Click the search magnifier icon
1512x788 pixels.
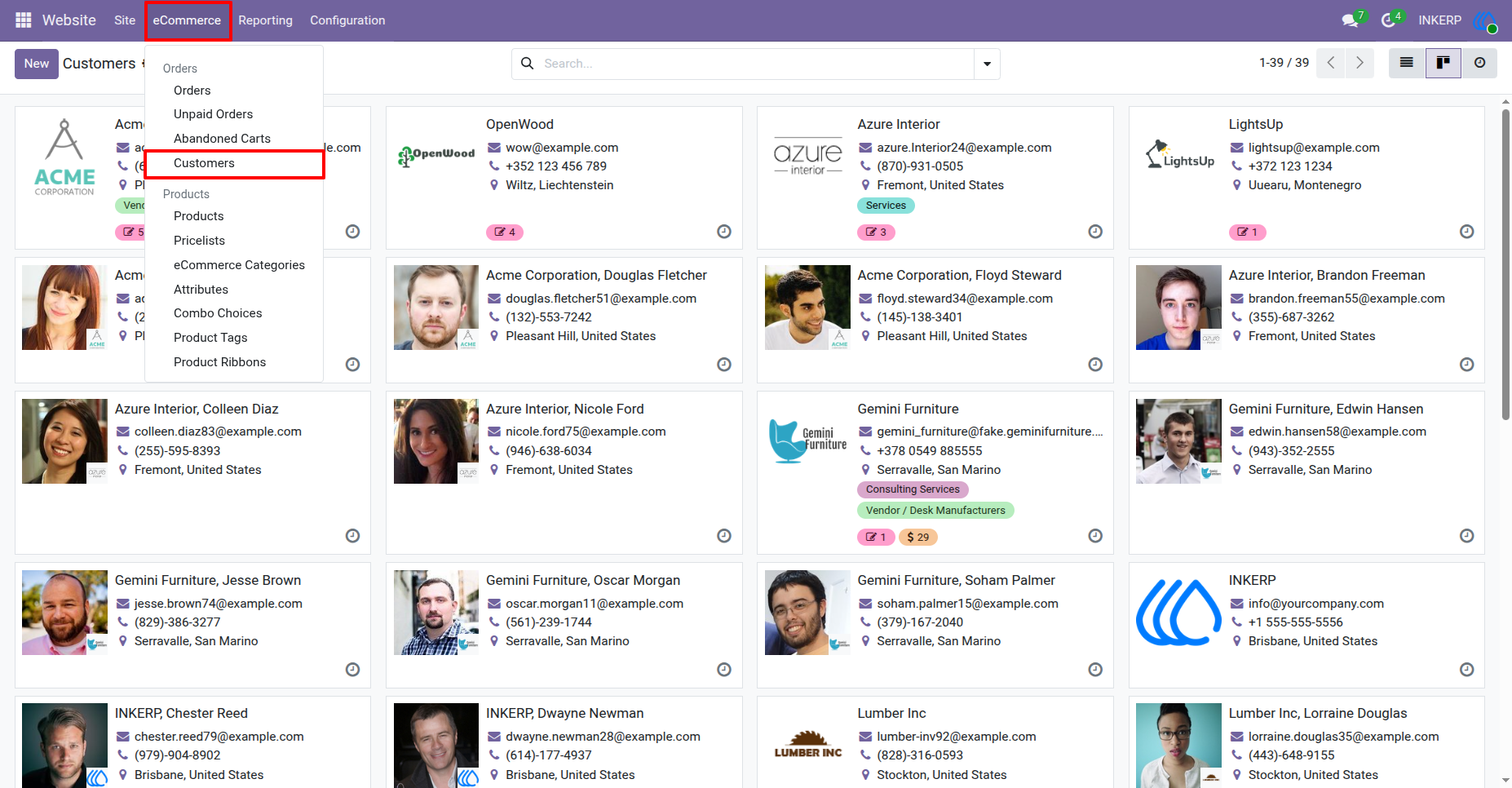pyautogui.click(x=528, y=64)
